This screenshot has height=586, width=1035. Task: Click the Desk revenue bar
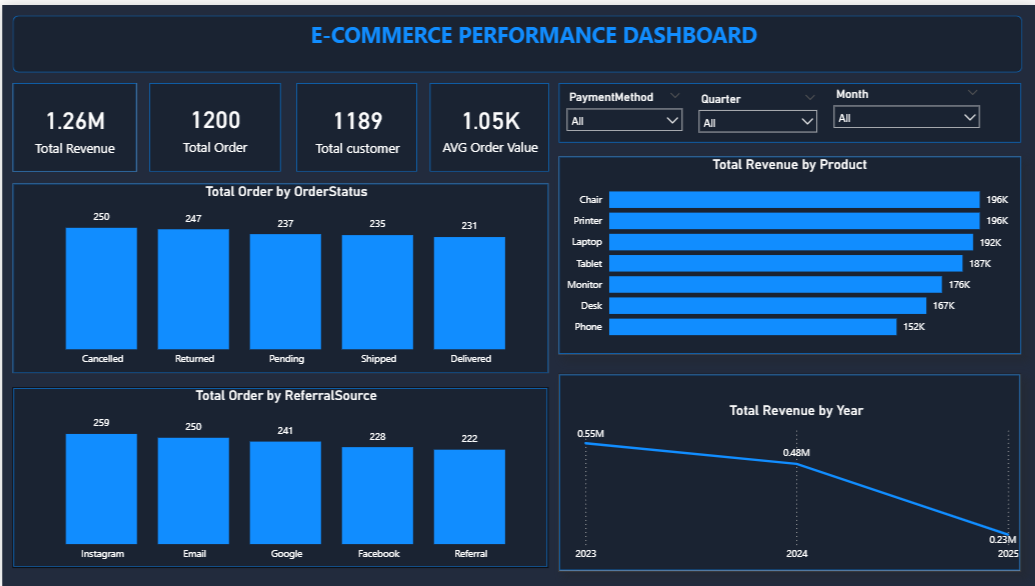(768, 306)
